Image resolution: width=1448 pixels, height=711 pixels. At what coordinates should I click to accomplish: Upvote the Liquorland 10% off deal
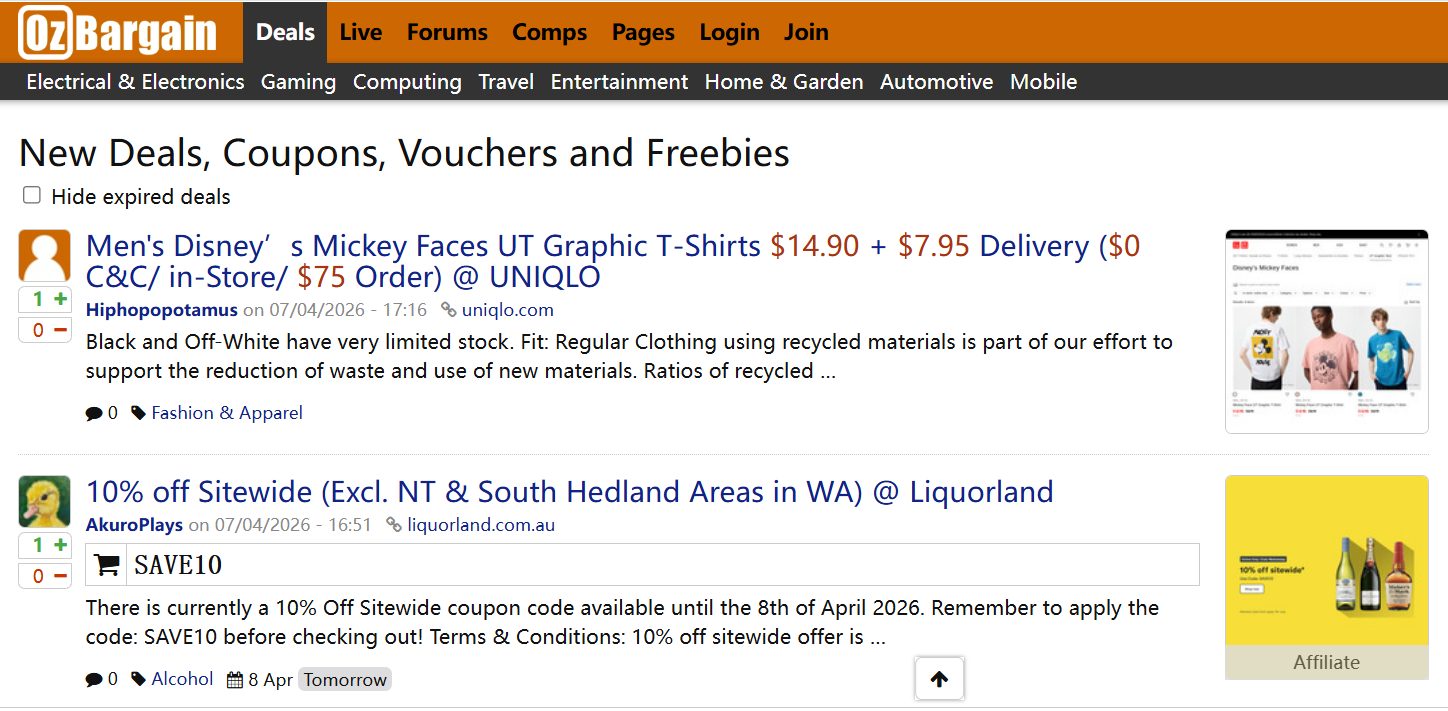(x=60, y=545)
